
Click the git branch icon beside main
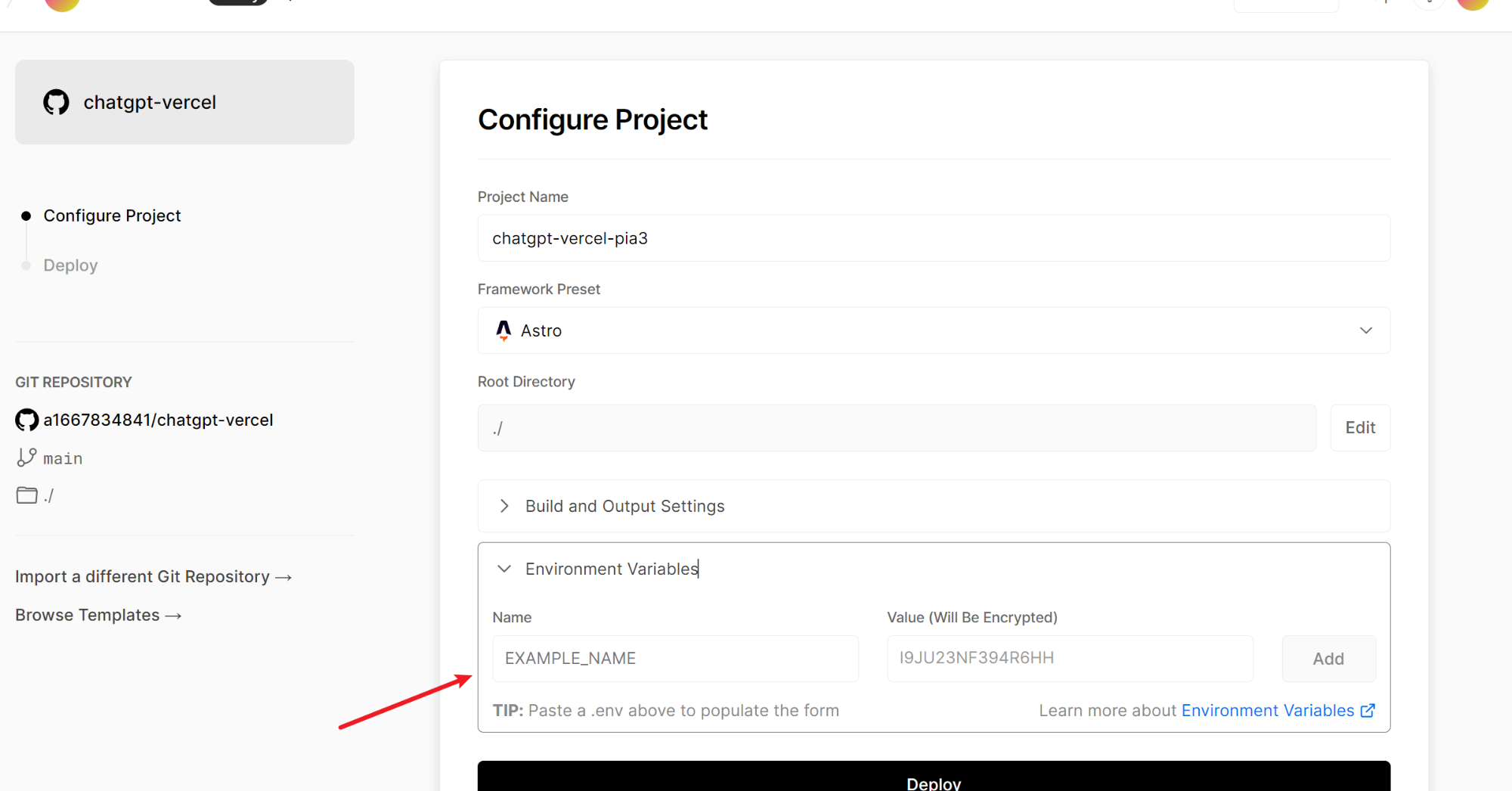point(26,458)
